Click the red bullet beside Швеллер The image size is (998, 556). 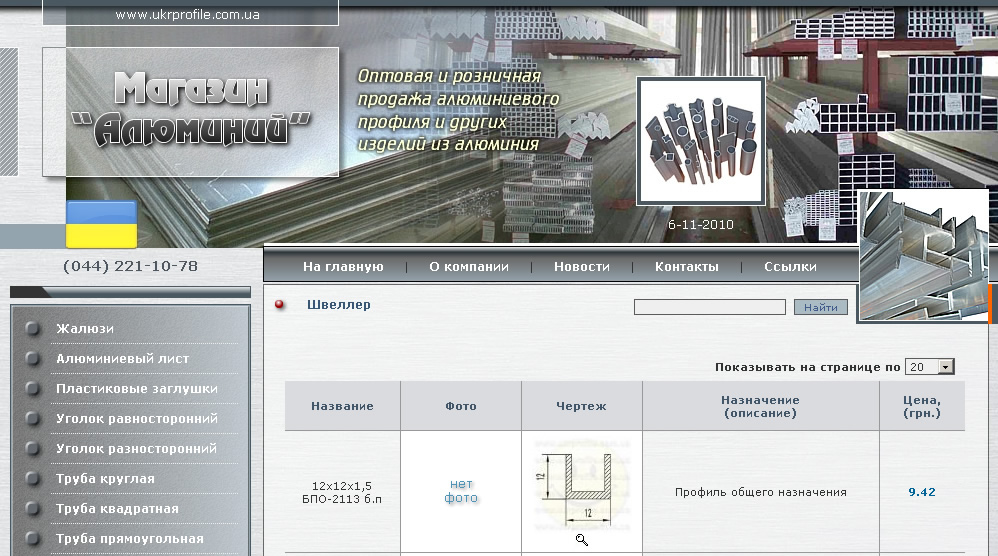pyautogui.click(x=280, y=305)
